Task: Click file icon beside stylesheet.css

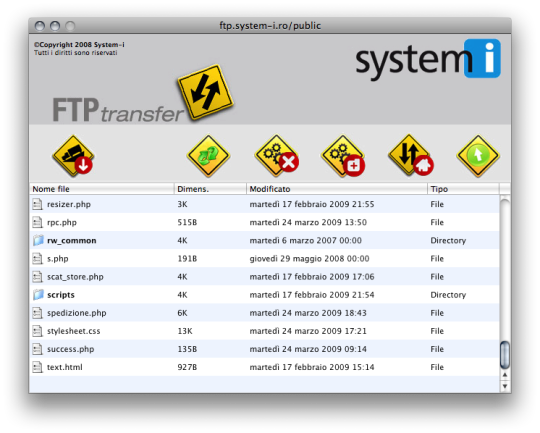Action: coord(37,331)
